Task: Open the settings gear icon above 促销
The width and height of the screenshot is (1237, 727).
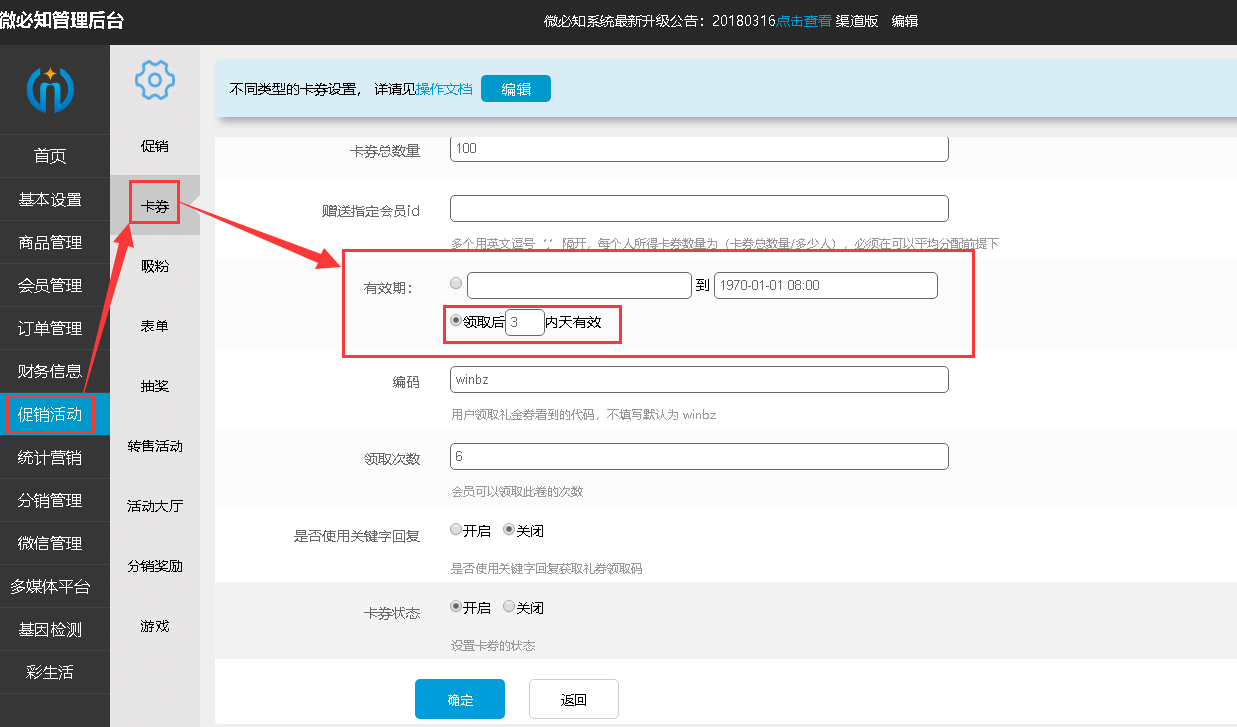Action: (154, 80)
